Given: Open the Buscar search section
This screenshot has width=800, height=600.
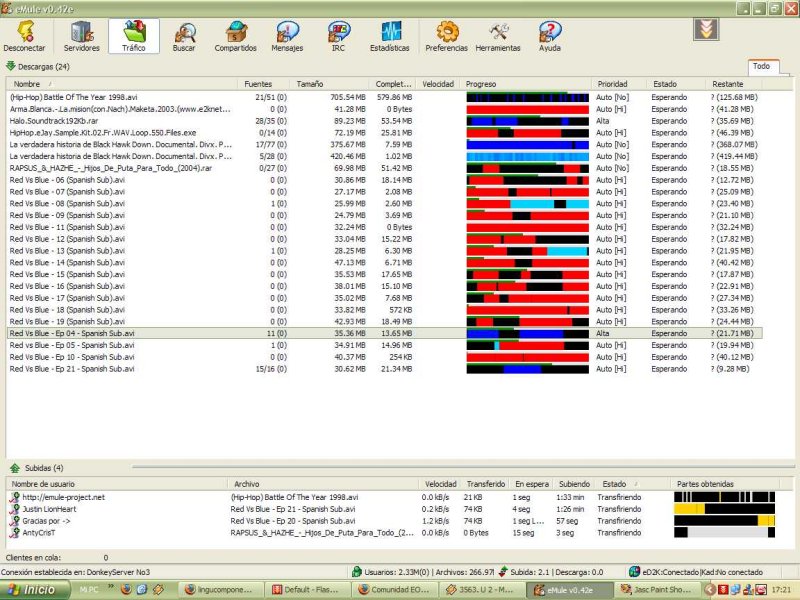Looking at the screenshot, I should [x=184, y=36].
